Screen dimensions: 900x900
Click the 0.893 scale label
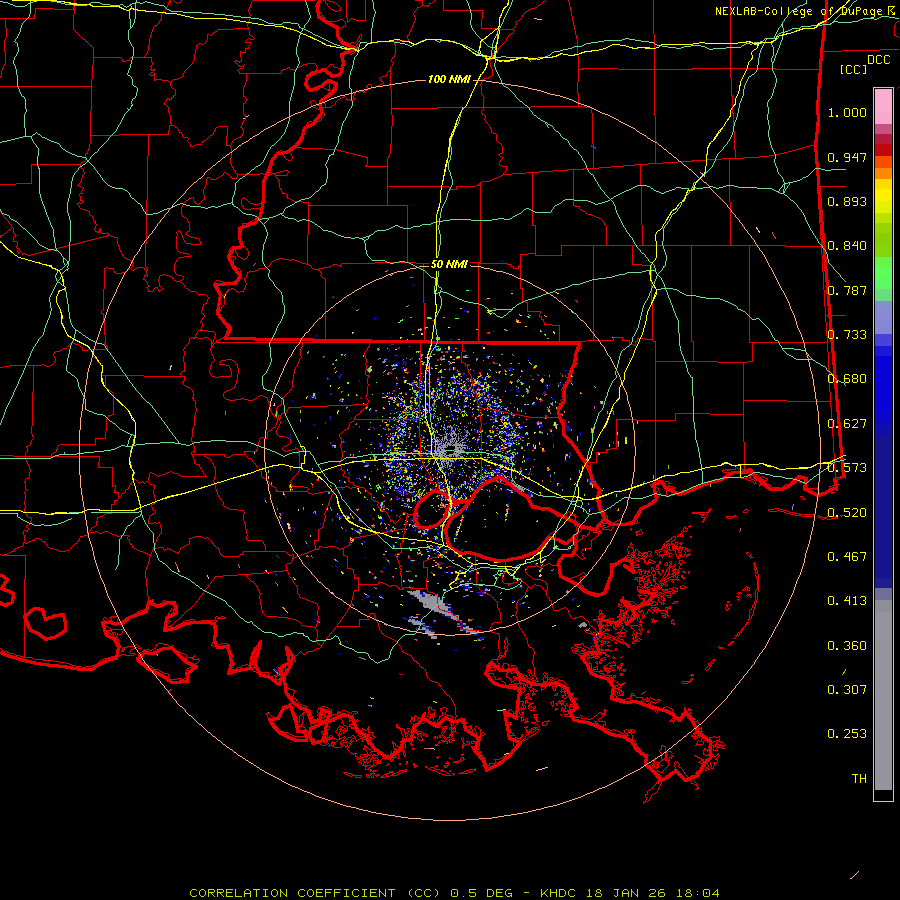[x=847, y=201]
